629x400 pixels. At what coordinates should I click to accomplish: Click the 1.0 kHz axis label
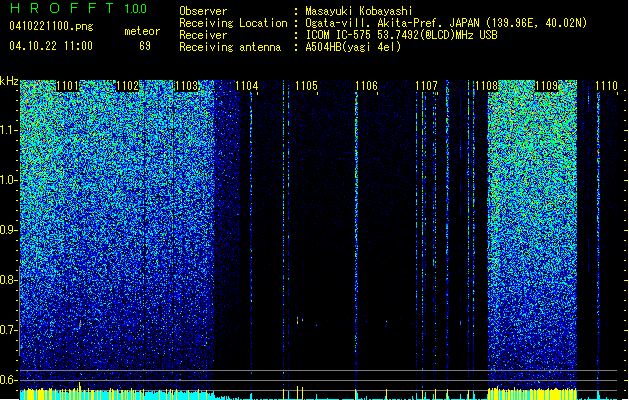(9, 180)
